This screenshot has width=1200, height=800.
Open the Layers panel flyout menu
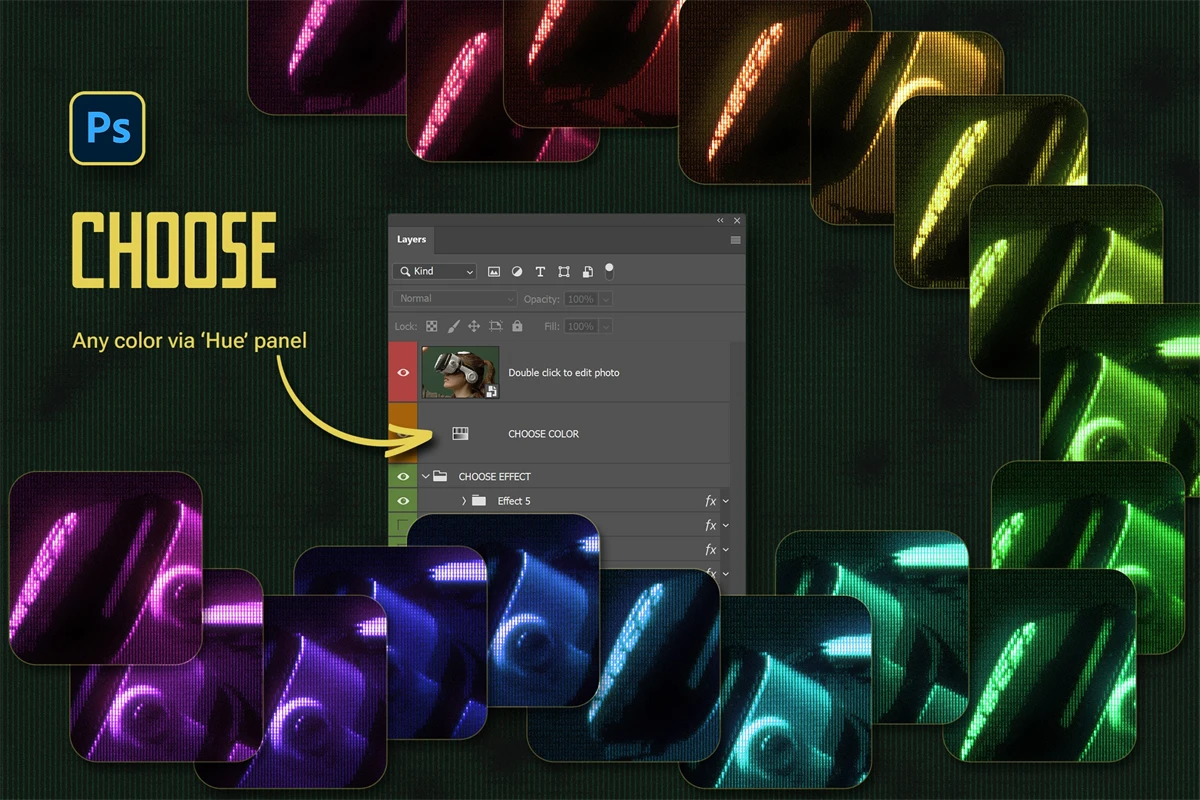pos(736,240)
